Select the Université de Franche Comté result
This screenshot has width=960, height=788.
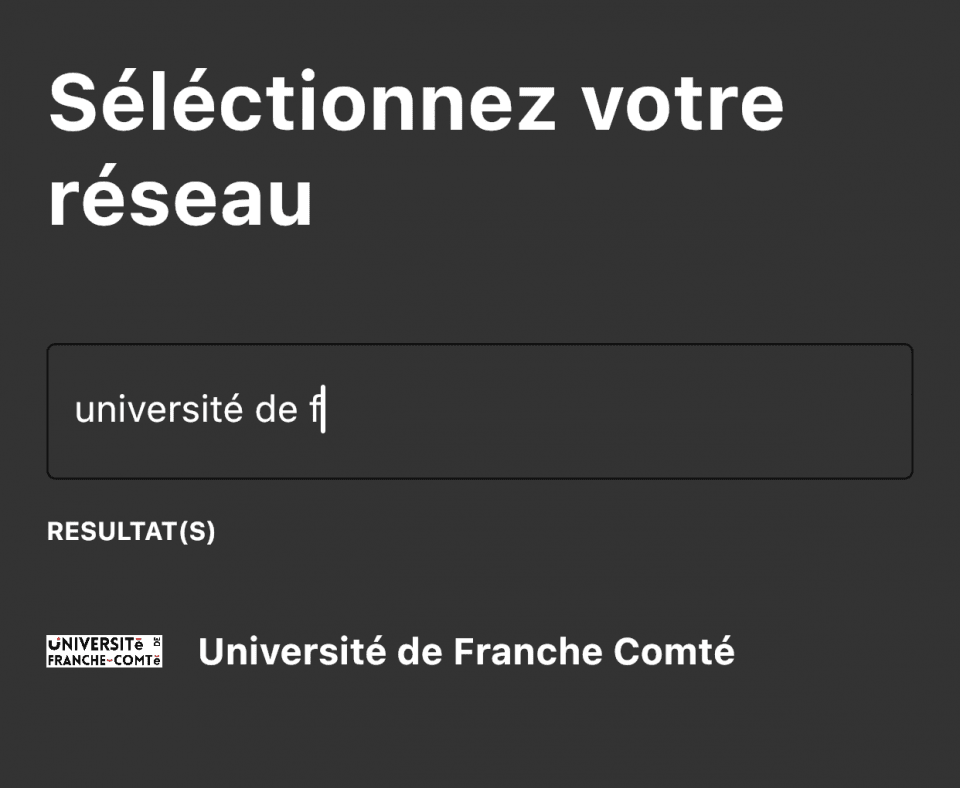coord(466,652)
